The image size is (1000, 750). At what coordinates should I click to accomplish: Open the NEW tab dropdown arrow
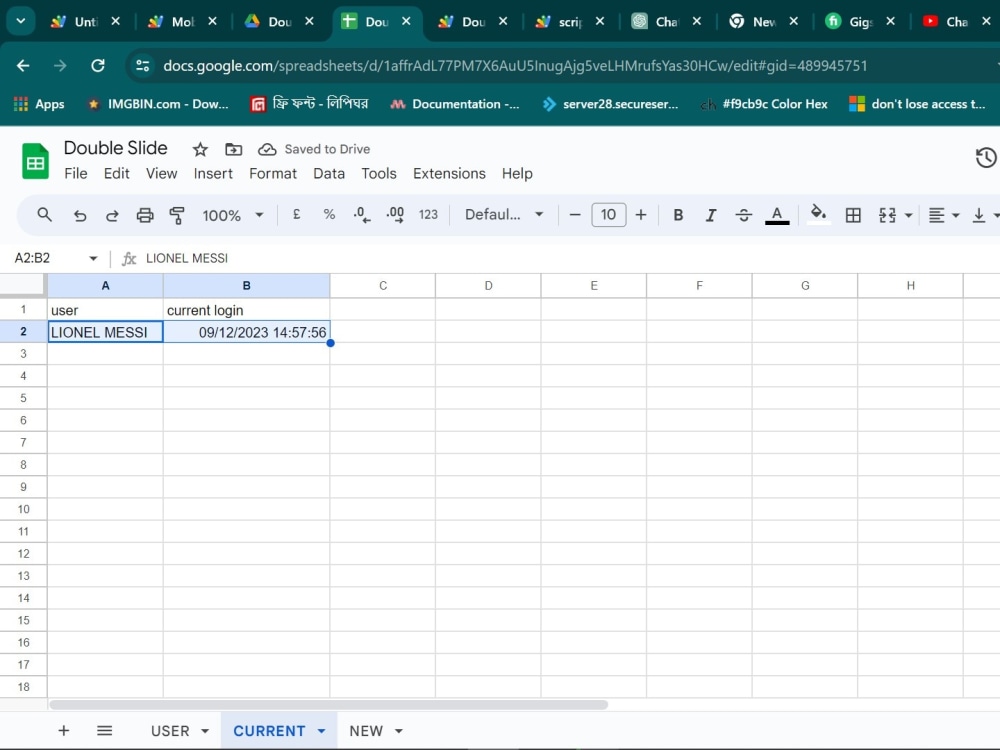pos(399,731)
